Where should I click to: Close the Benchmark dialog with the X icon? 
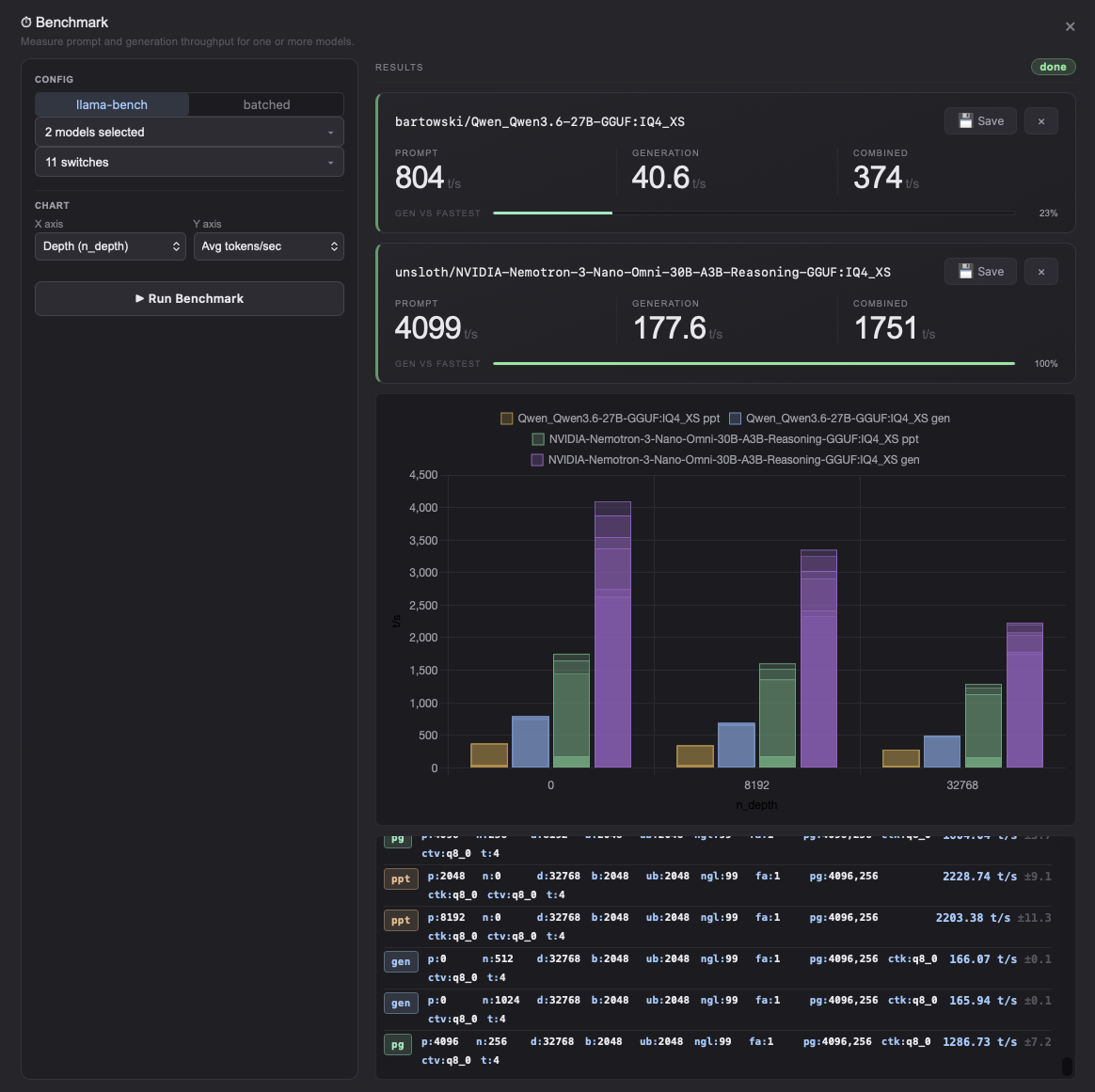[1070, 26]
